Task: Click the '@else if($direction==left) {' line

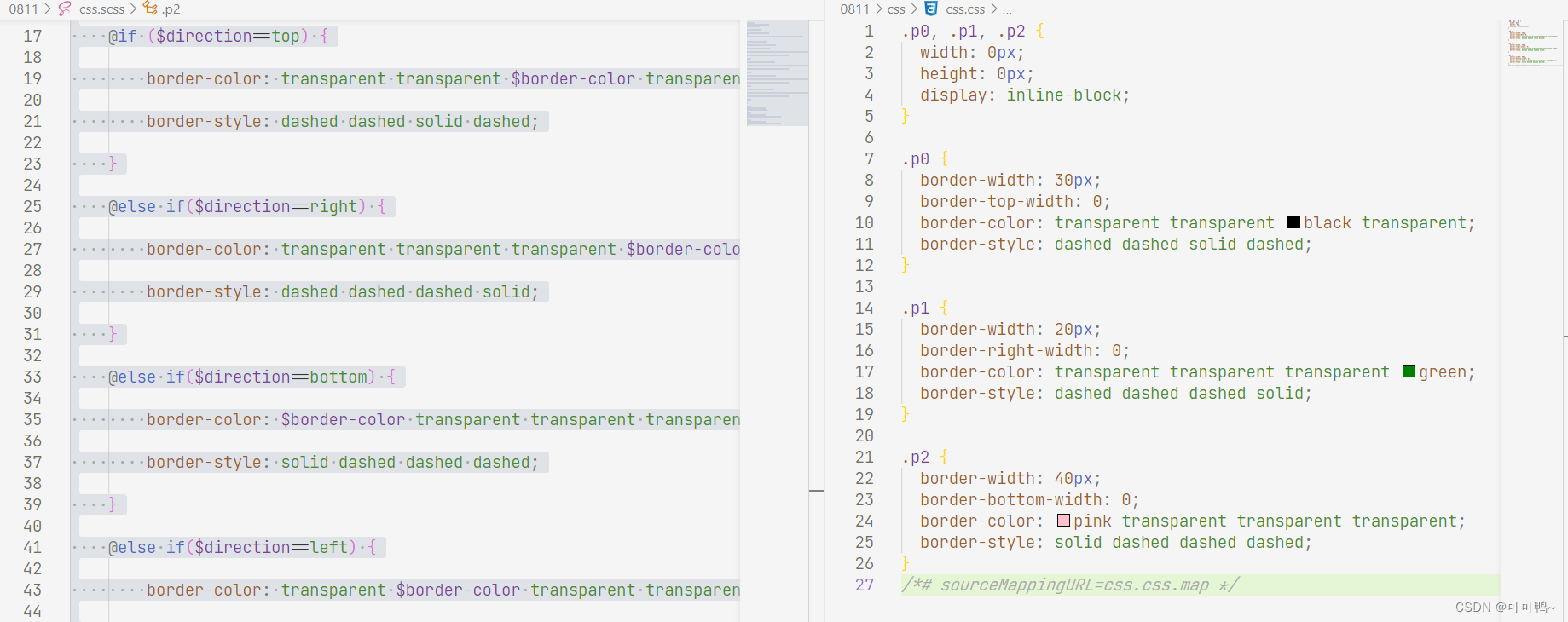Action: (x=242, y=547)
